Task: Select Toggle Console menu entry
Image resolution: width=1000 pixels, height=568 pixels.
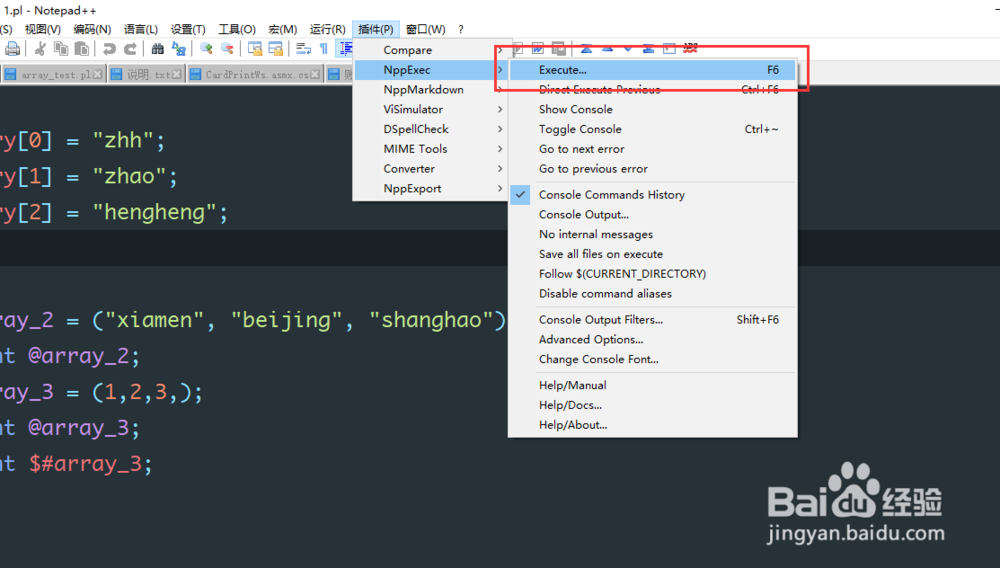Action: [x=652, y=129]
